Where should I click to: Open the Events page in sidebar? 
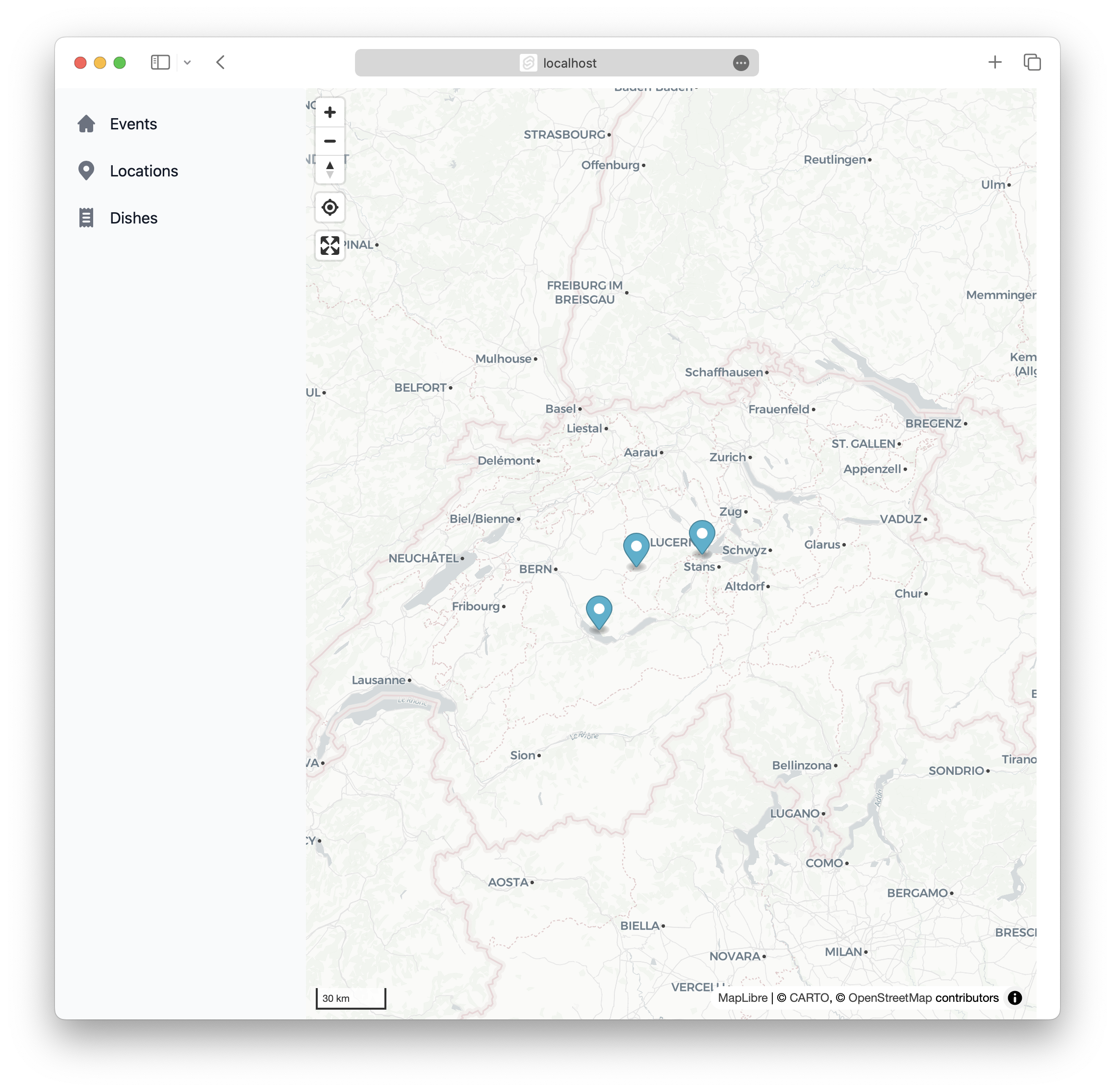[x=133, y=124]
